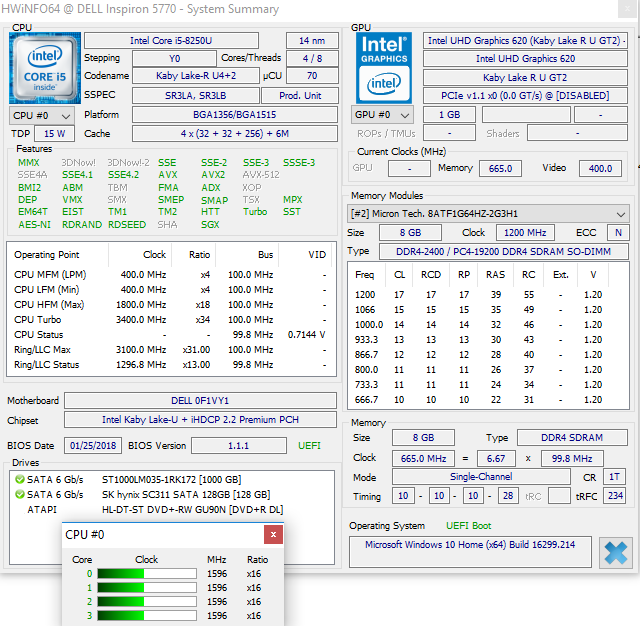The height and width of the screenshot is (626, 640).
Task: Click the Freq column header in timing table
Action: (364, 275)
